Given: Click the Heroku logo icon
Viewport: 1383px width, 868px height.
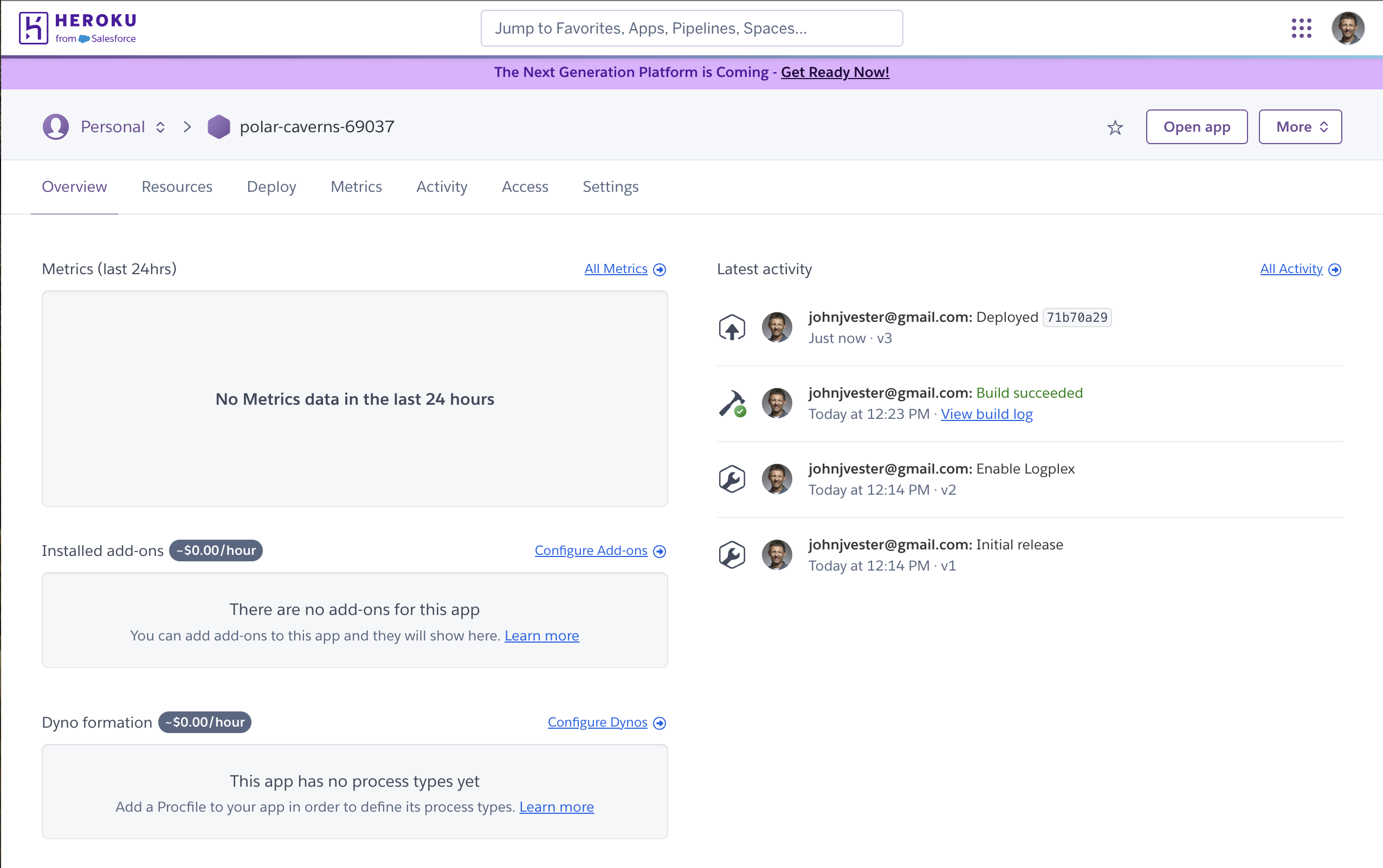Looking at the screenshot, I should (x=33, y=28).
